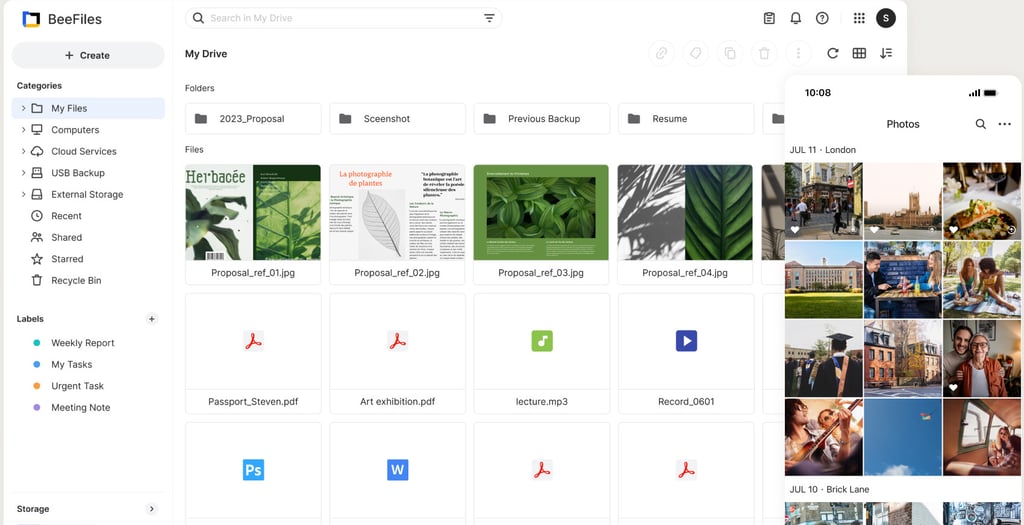Open the 2023_Proposal folder

click(x=253, y=119)
